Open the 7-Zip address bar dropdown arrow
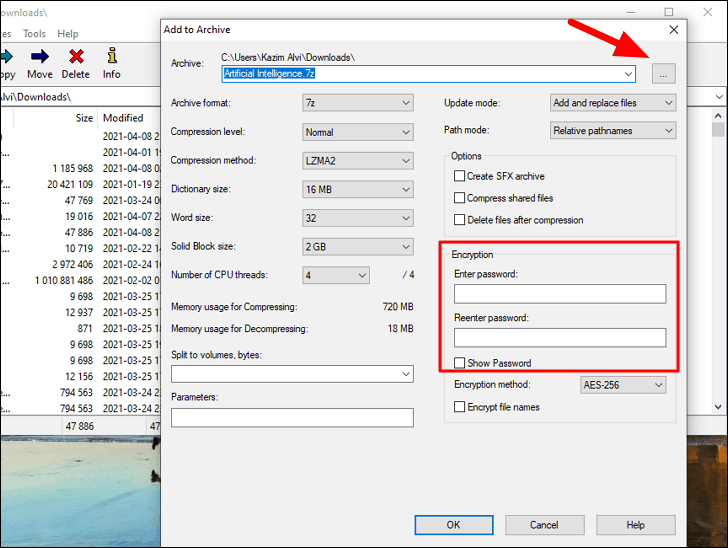The image size is (728, 548). pos(719,97)
